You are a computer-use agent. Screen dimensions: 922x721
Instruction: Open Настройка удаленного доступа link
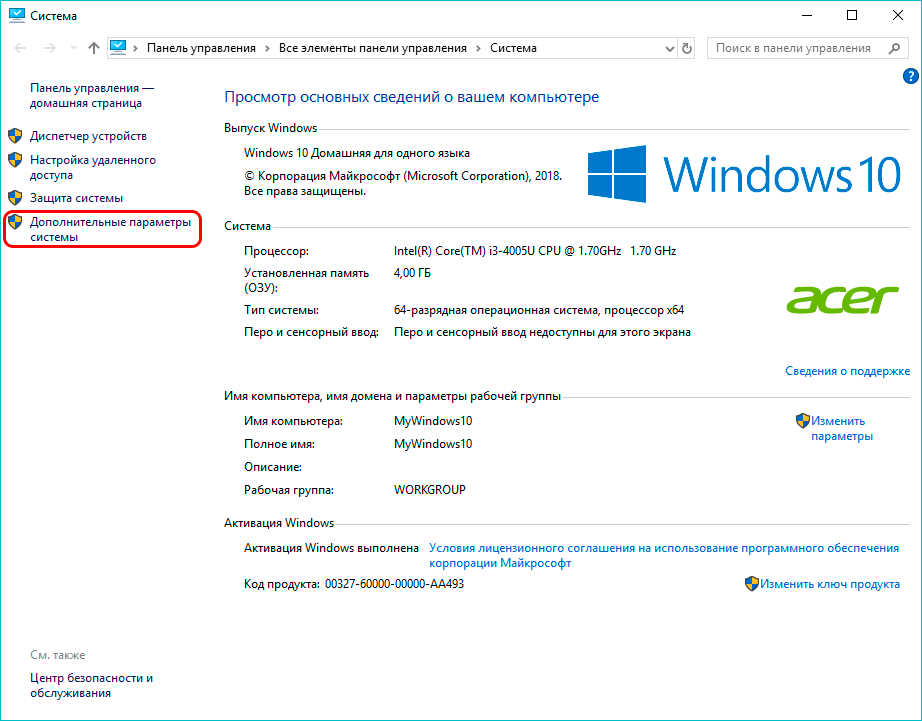93,168
